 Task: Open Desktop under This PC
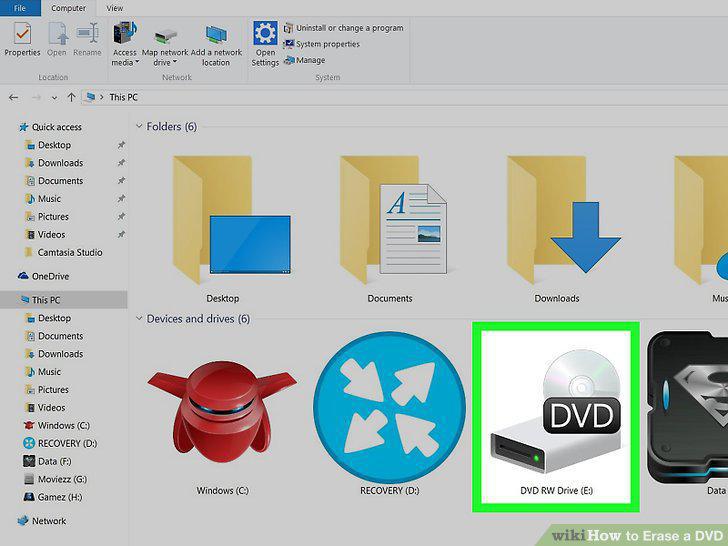point(48,318)
